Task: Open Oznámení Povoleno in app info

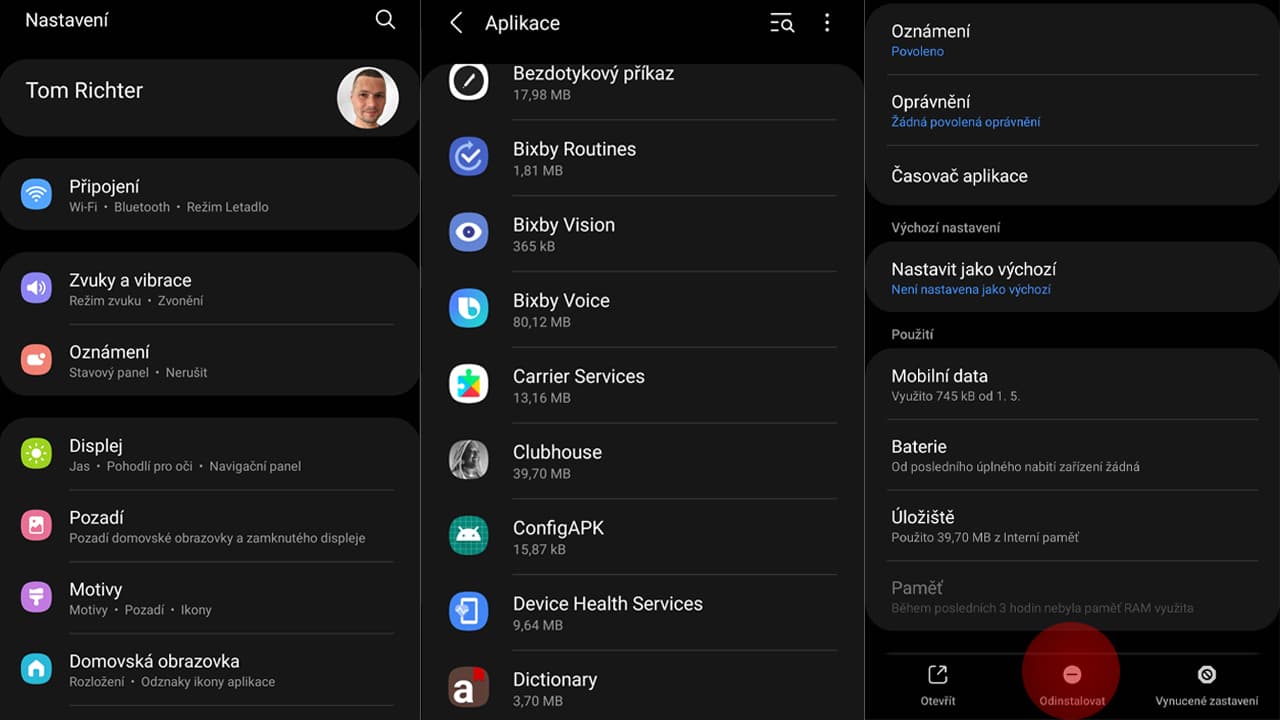Action: pyautogui.click(x=1072, y=40)
